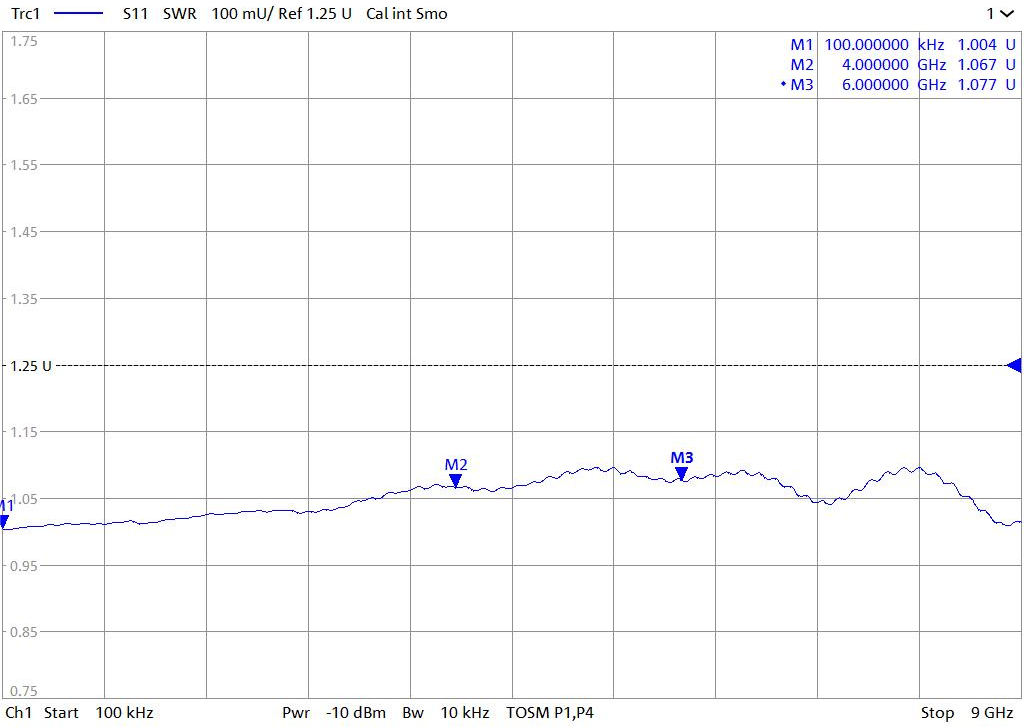The image size is (1024, 727).
Task: Change the SWR trace format
Action: (x=180, y=14)
